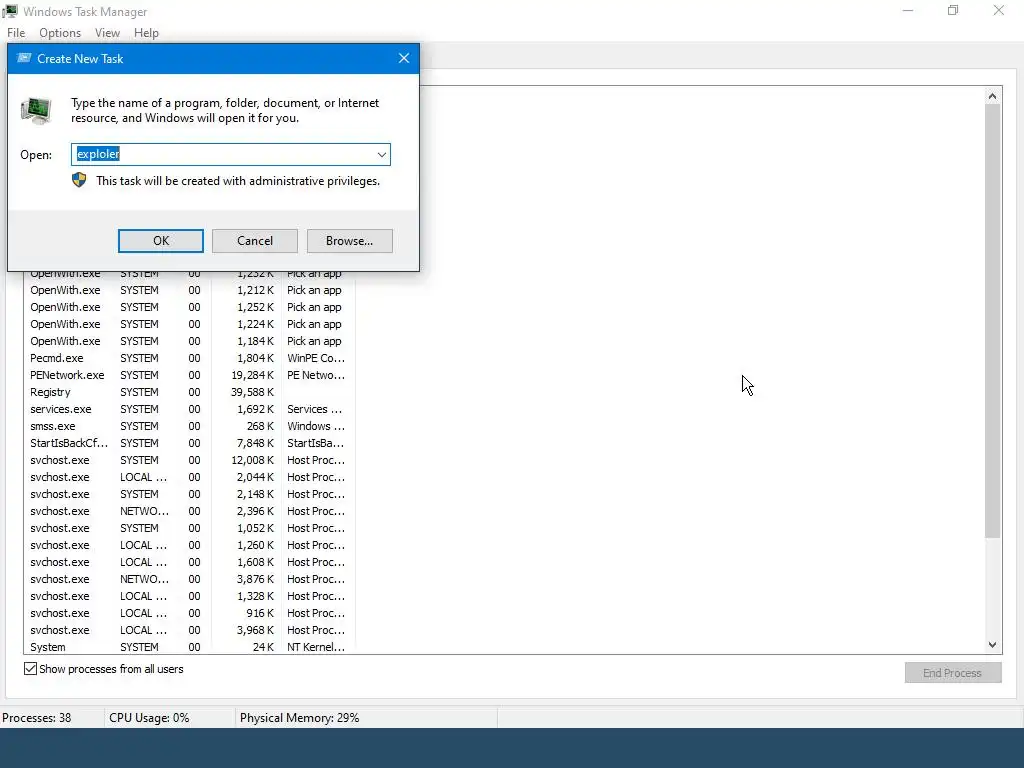Screen dimensions: 1024x768
Task: Select svchost.exe row using 3,968 K
Action: [x=189, y=630]
